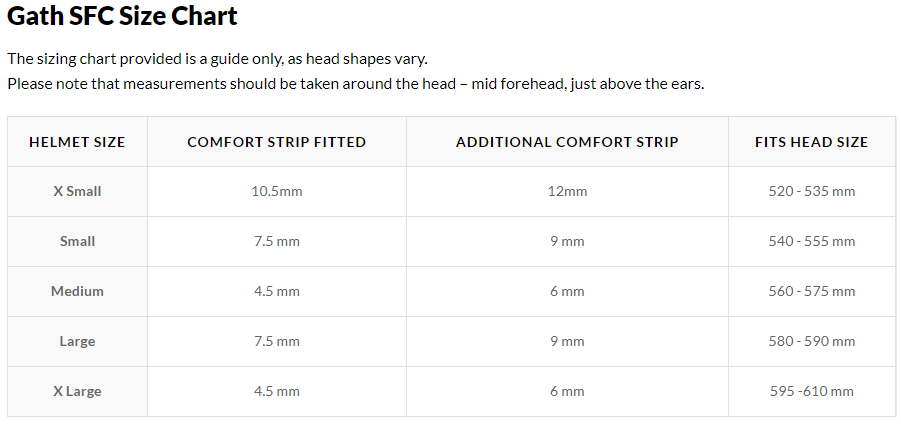901x426 pixels.
Task: Click the X Large row label
Action: [77, 392]
